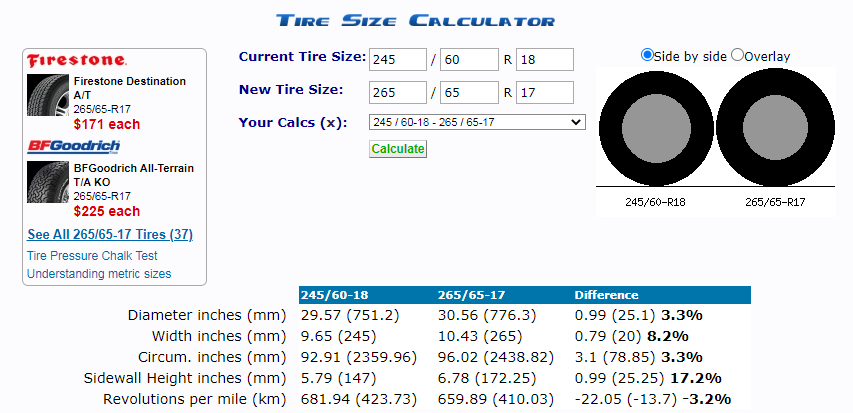The width and height of the screenshot is (853, 413).
Task: Click the 265/65-R17 tire diagram
Action: point(775,127)
